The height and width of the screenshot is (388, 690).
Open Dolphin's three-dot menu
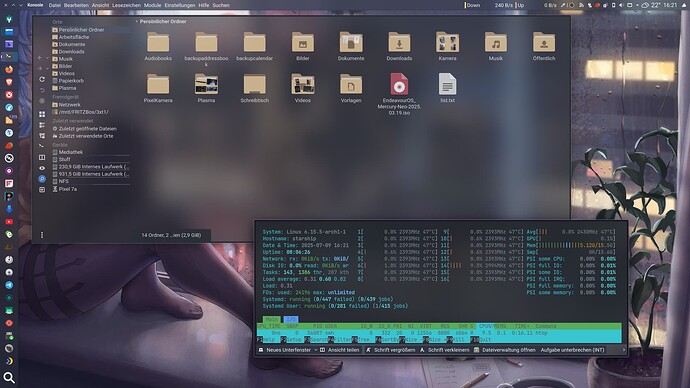pyautogui.click(x=42, y=235)
